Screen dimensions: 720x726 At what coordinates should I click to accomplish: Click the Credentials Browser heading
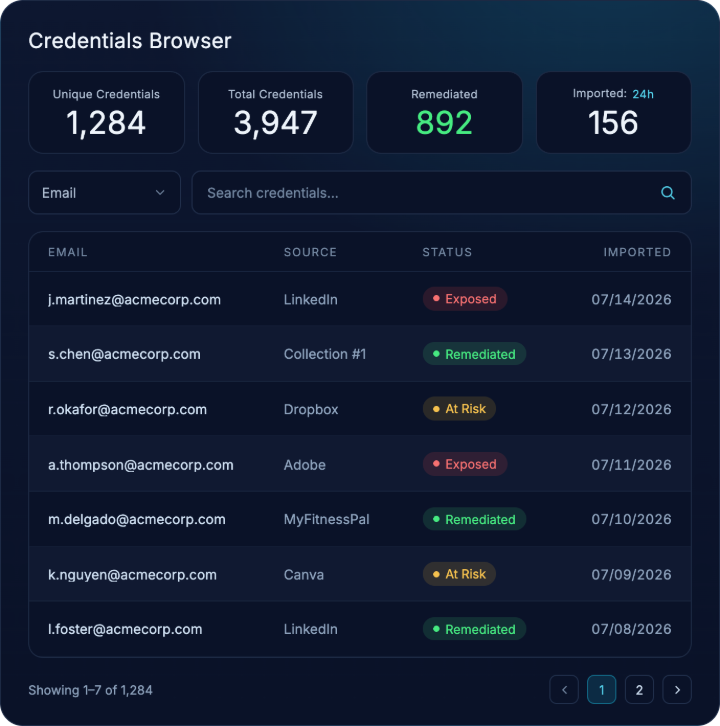pos(130,41)
